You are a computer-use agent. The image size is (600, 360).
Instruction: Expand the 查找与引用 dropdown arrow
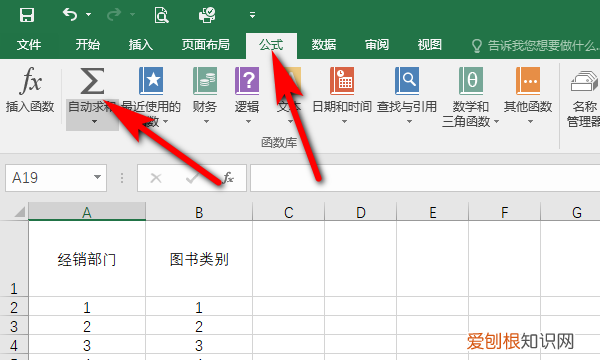point(409,122)
